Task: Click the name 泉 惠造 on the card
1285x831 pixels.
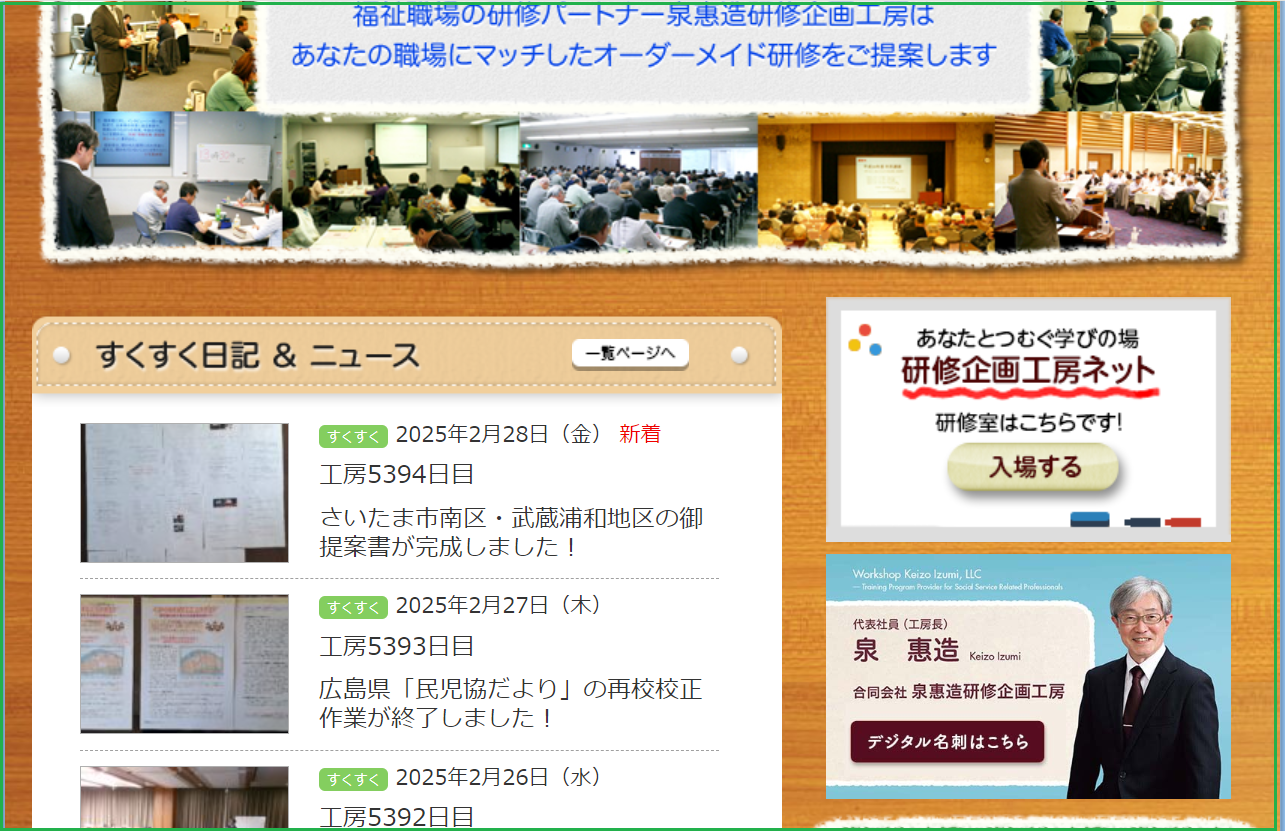Action: [x=906, y=650]
